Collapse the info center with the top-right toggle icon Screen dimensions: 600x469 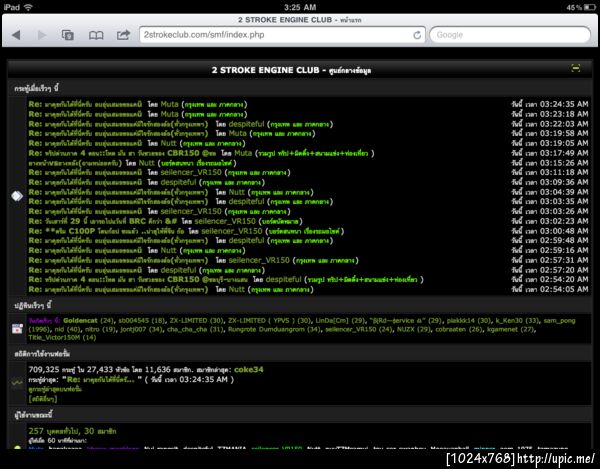click(576, 68)
